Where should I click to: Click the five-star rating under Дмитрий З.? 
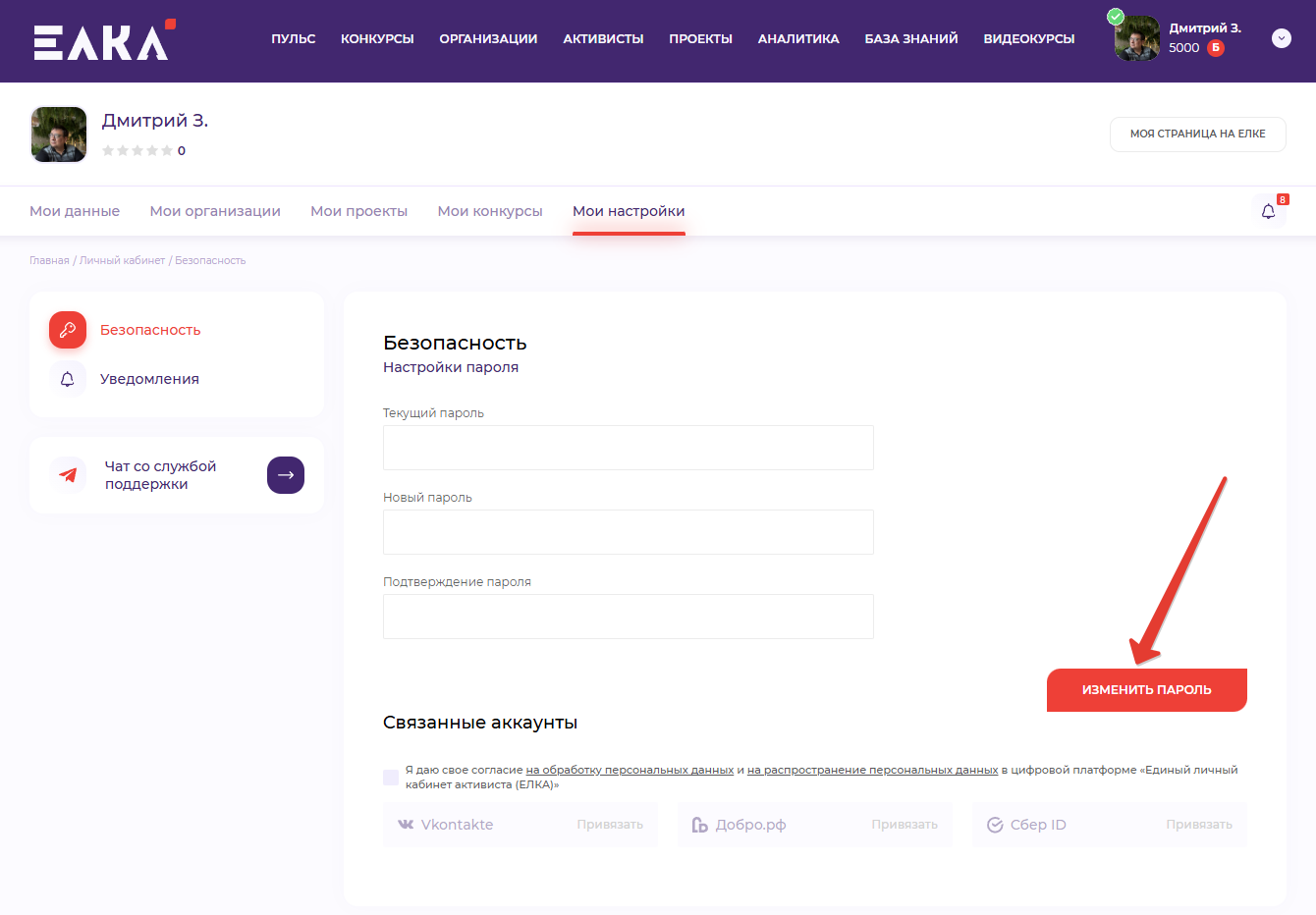(137, 150)
